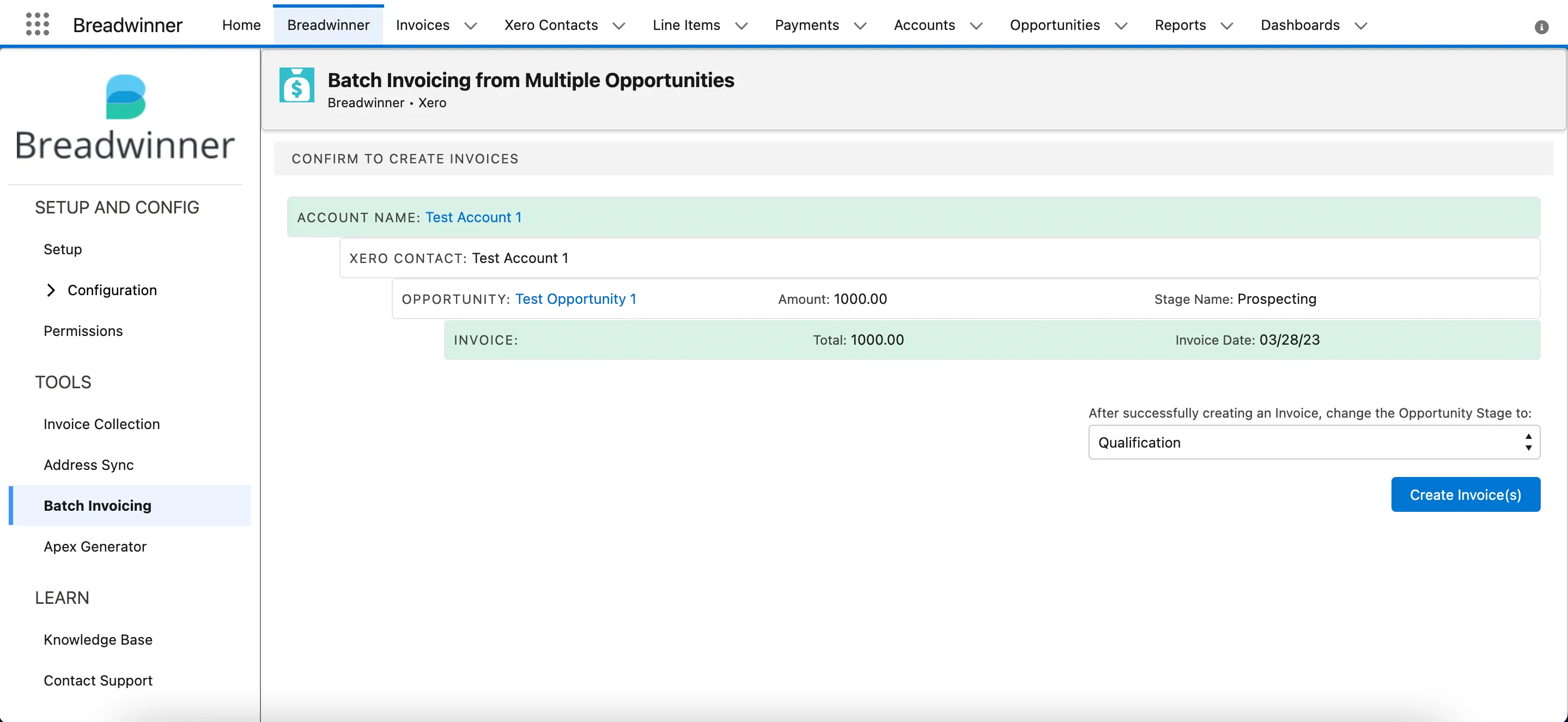Open the Line Items tab
The image size is (1568, 722).
click(686, 25)
